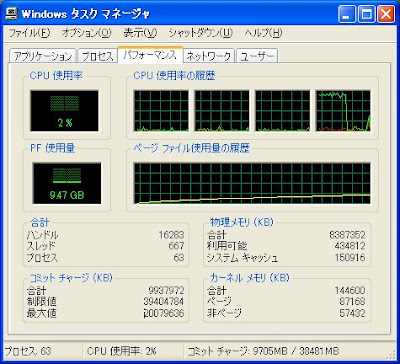Click the CPU usage 2 % gauge
Image resolution: width=400 pixels, height=364 pixels.
64,111
